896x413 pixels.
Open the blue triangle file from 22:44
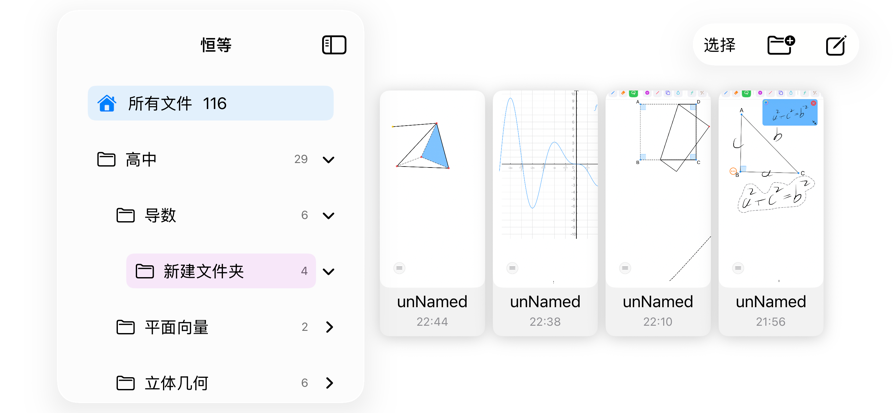click(433, 213)
